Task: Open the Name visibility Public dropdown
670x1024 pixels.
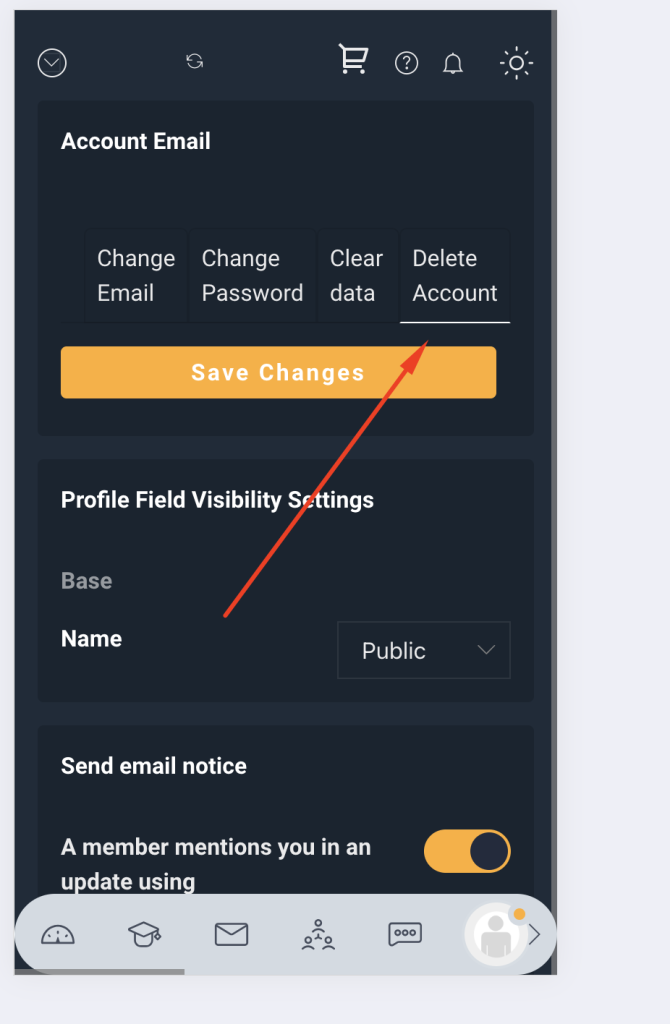Action: (x=424, y=650)
